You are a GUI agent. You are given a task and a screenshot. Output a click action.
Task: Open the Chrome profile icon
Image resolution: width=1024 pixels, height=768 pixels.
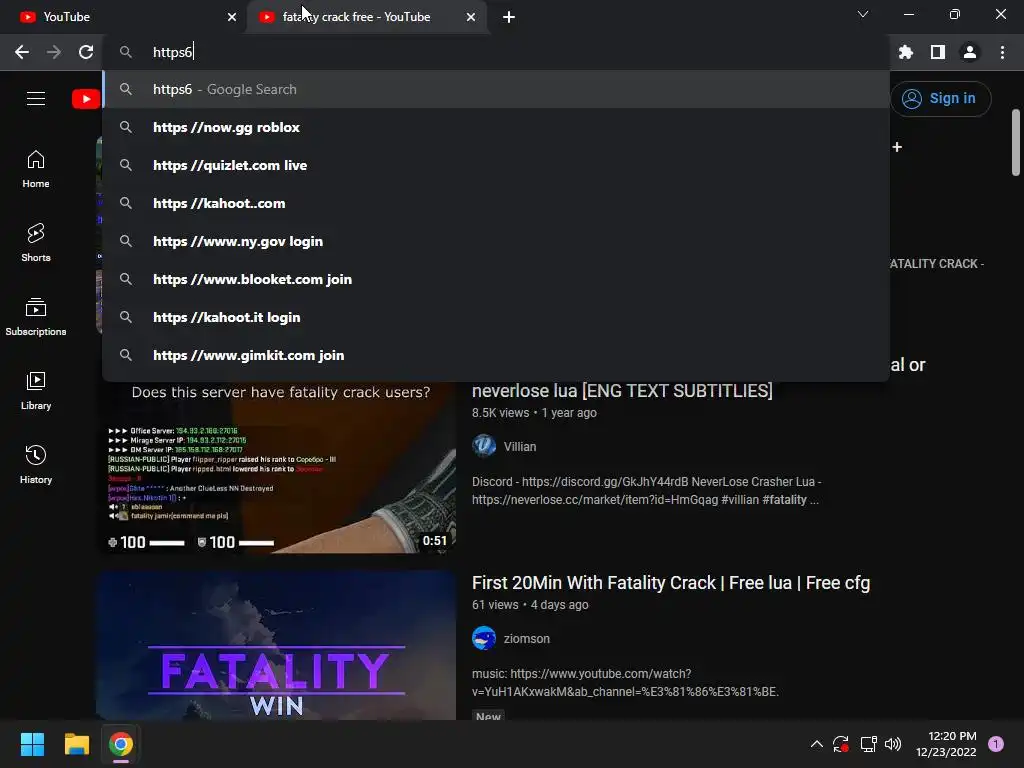pos(970,52)
